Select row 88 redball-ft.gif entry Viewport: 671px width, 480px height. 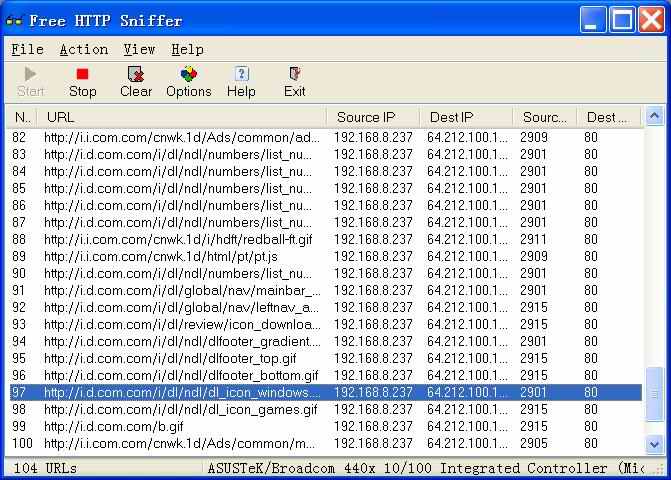(x=325, y=239)
